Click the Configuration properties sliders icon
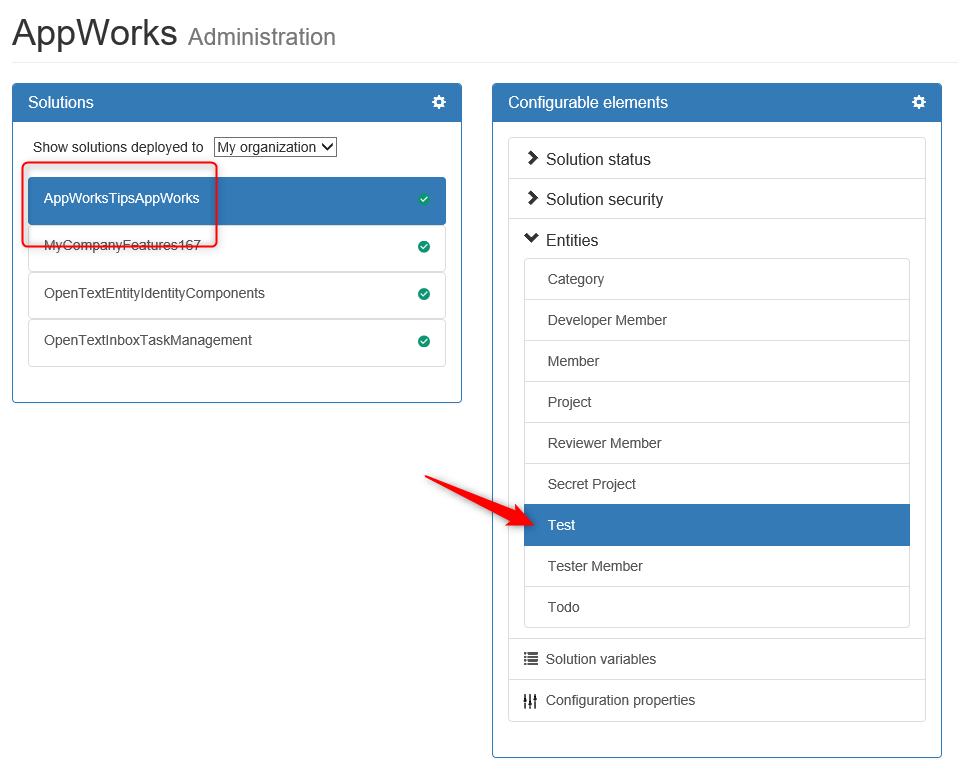 point(530,701)
